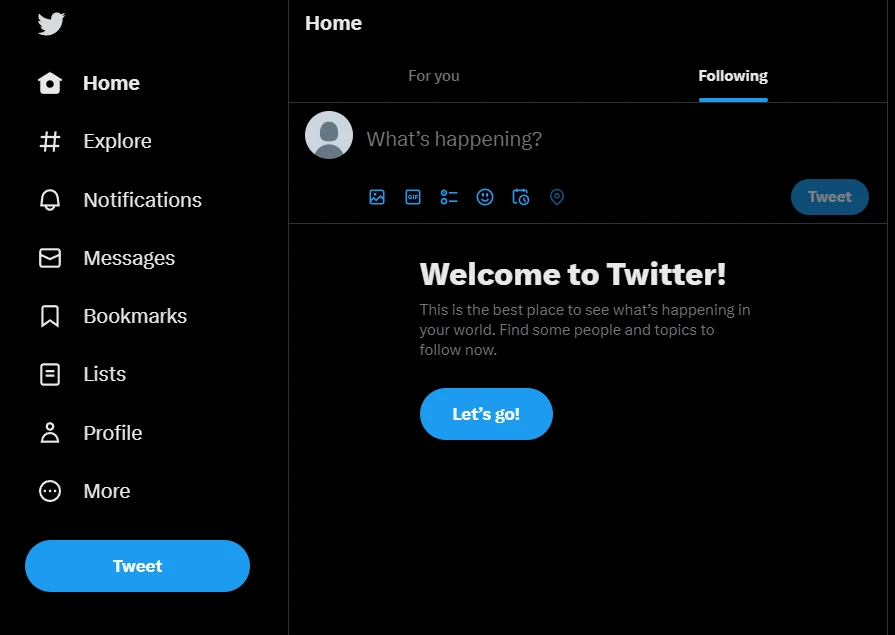Image resolution: width=895 pixels, height=635 pixels.
Task: Add a photo using the media icon
Action: [377, 197]
